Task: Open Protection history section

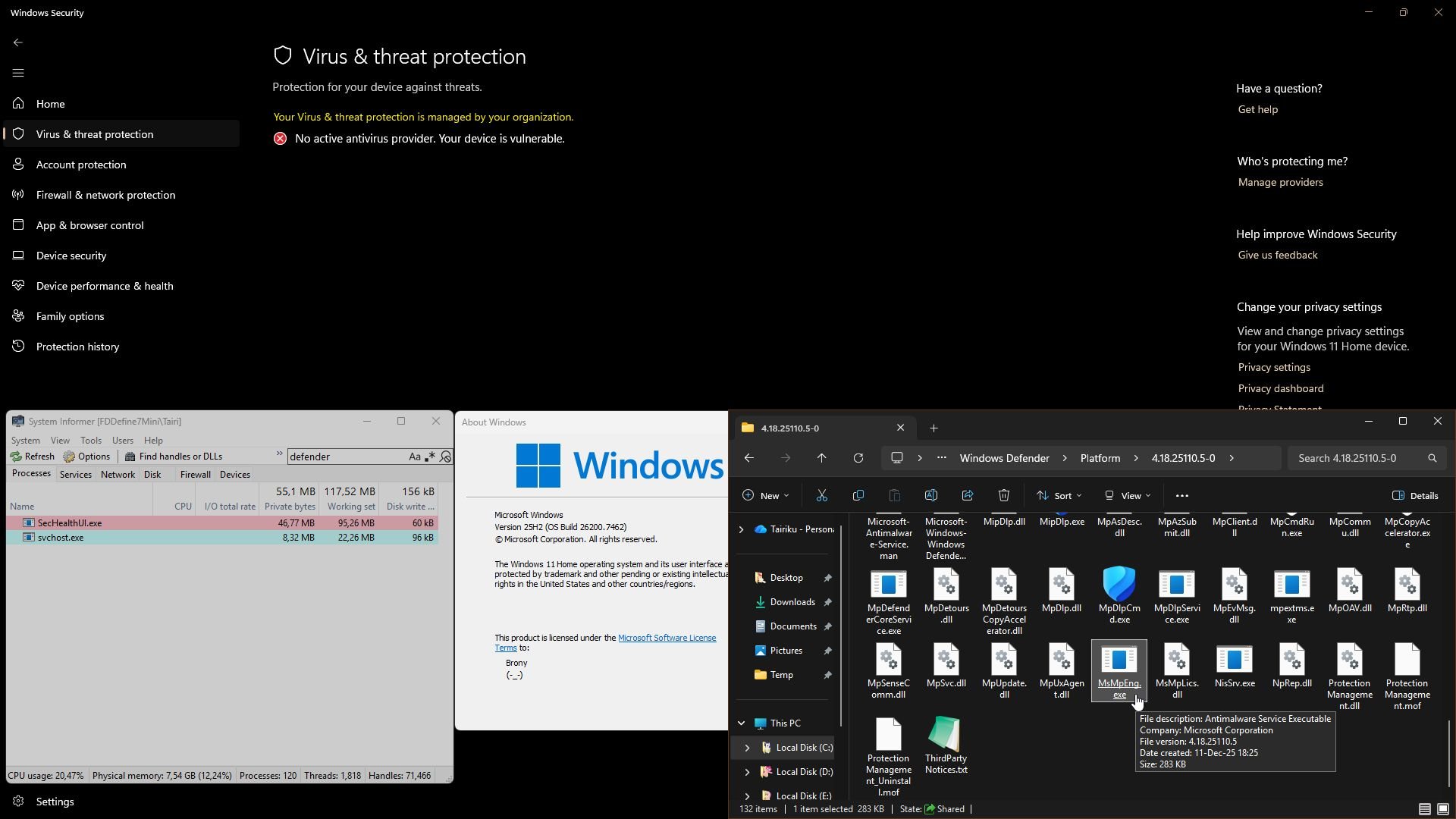Action: 121,347
